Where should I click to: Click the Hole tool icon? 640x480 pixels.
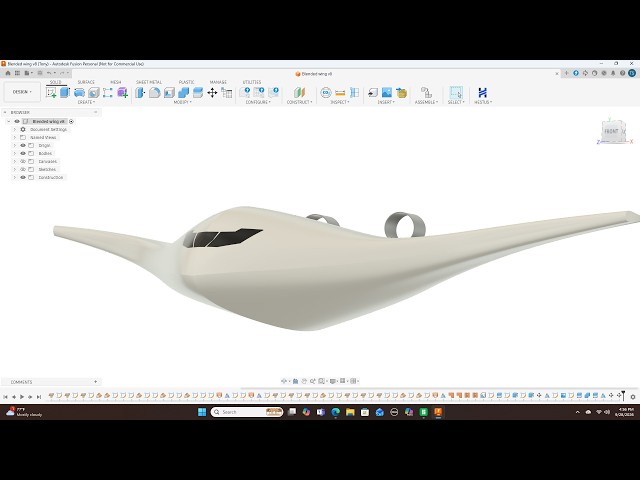click(94, 93)
